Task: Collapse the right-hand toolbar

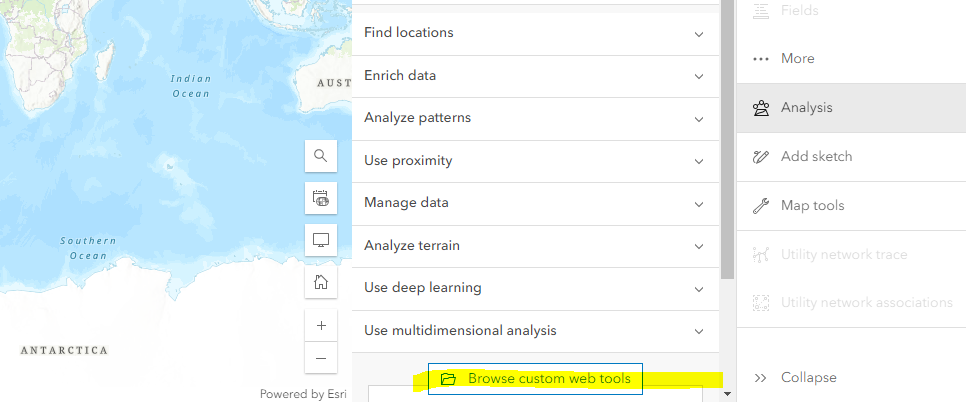Action: click(796, 378)
